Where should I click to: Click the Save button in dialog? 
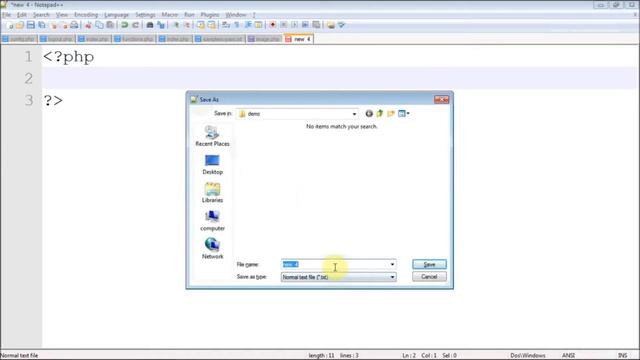click(429, 264)
